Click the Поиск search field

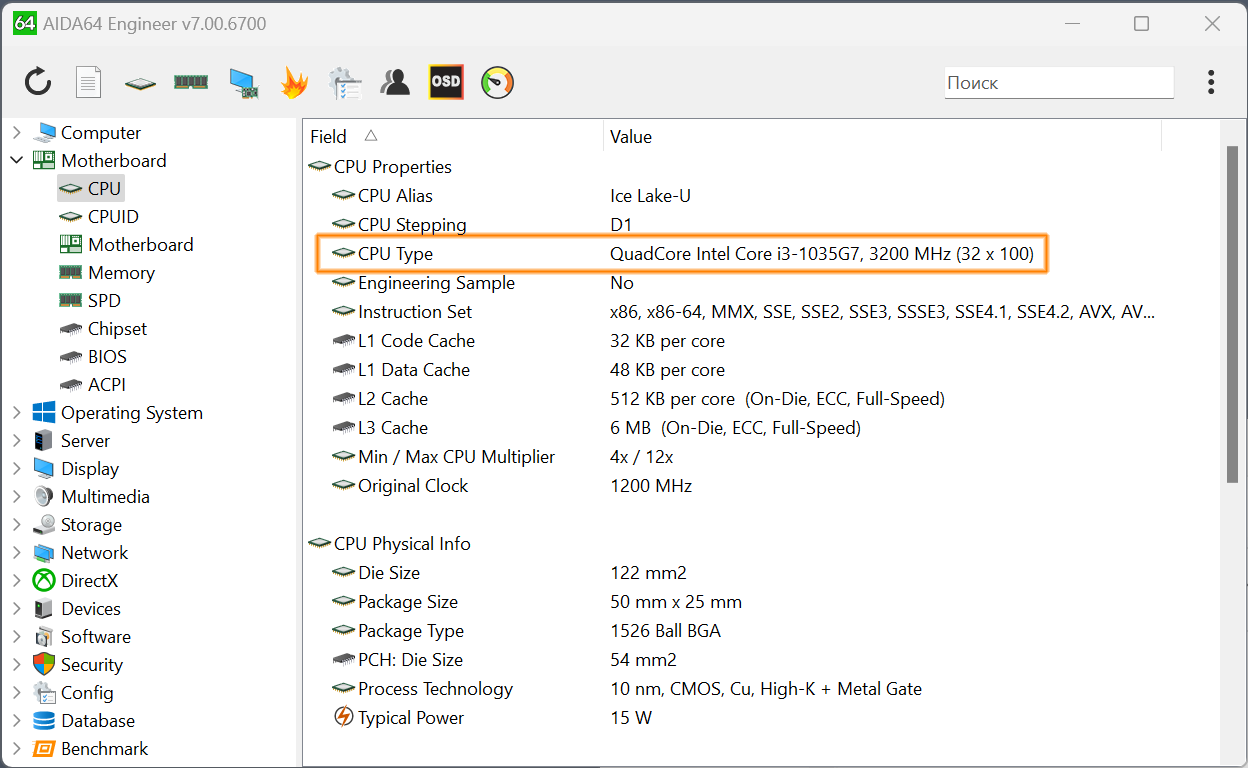pyautogui.click(x=1058, y=83)
